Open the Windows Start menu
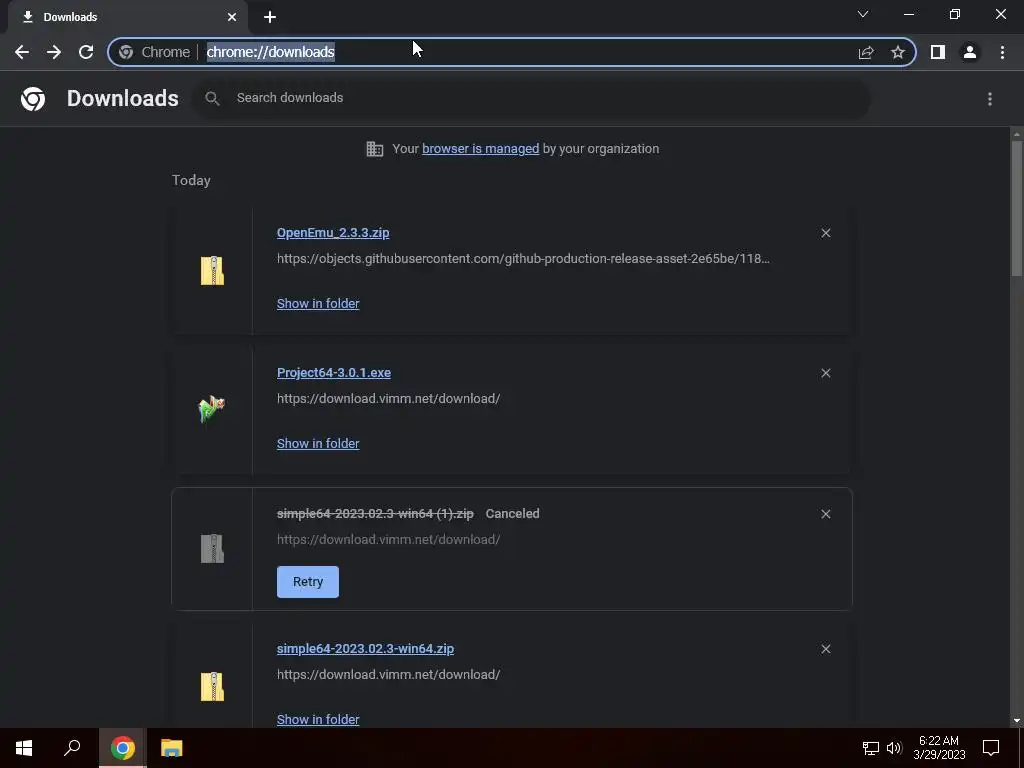Viewport: 1024px width, 768px height. 24,748
